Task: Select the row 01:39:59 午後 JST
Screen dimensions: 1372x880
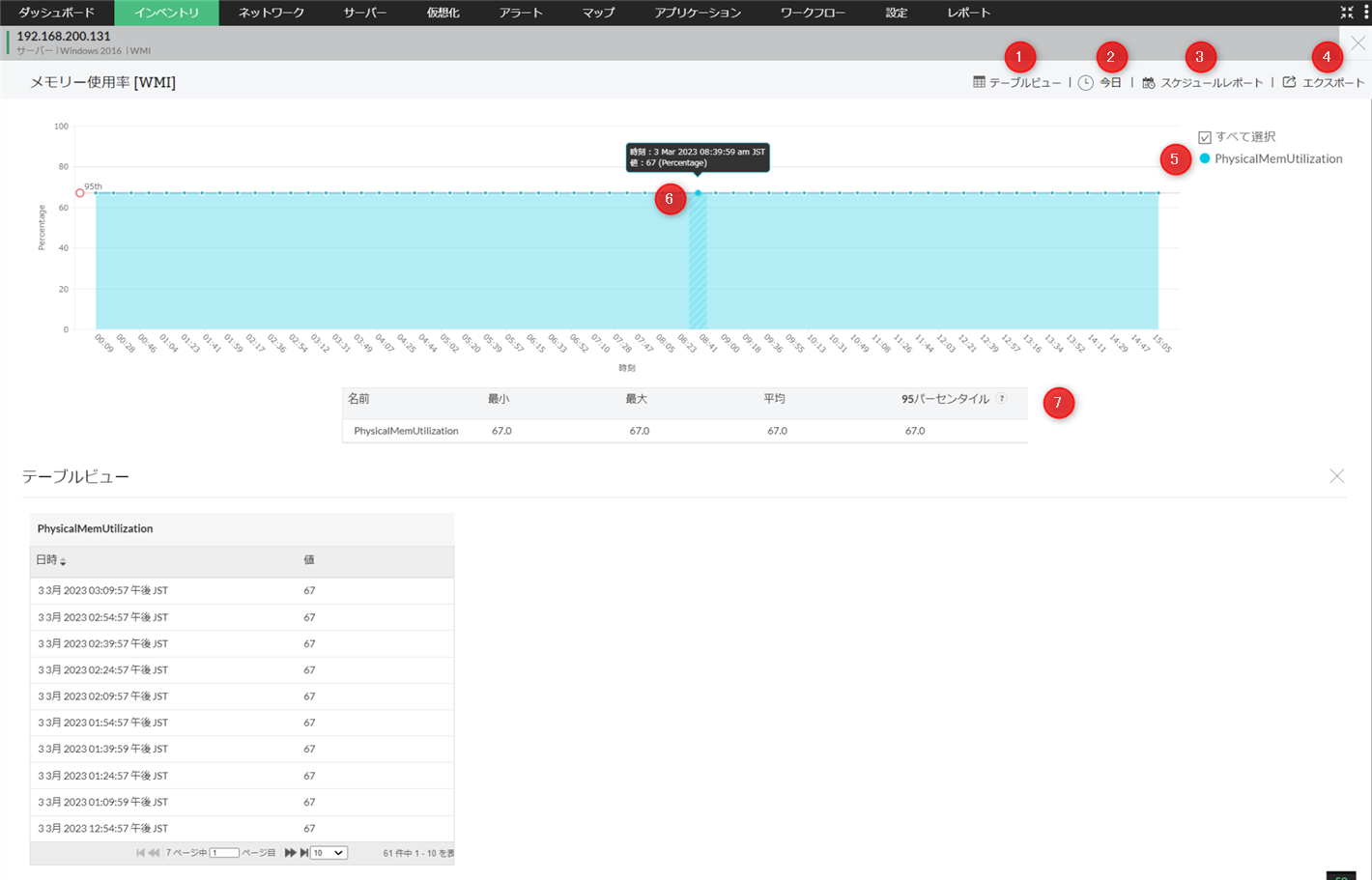Action: [x=242, y=749]
